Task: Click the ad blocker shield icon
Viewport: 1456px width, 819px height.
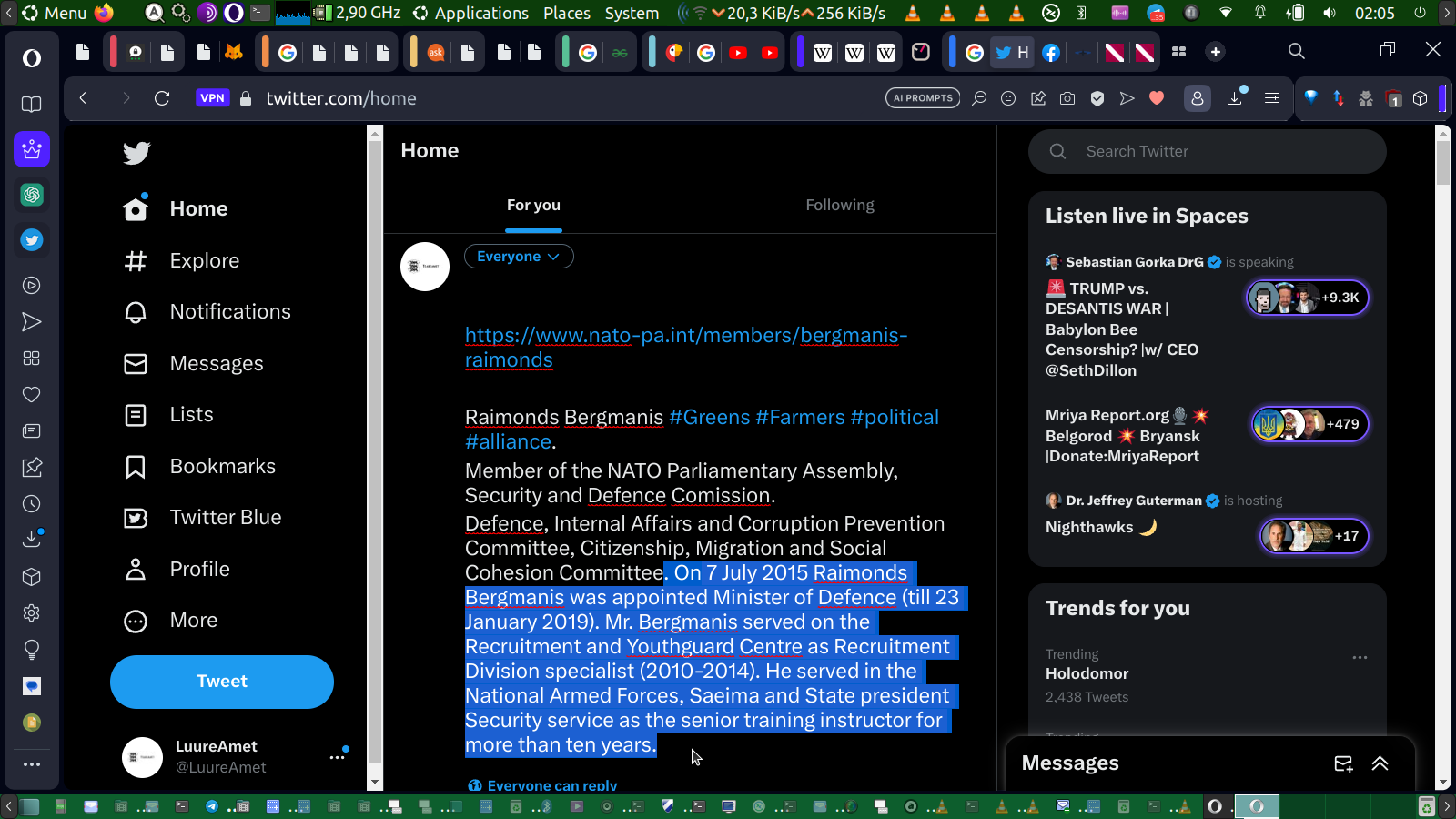Action: tap(1097, 98)
